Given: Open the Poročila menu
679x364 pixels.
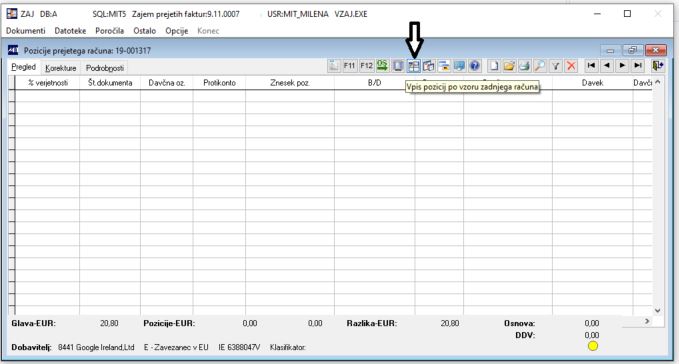Looking at the screenshot, I should click(x=110, y=31).
